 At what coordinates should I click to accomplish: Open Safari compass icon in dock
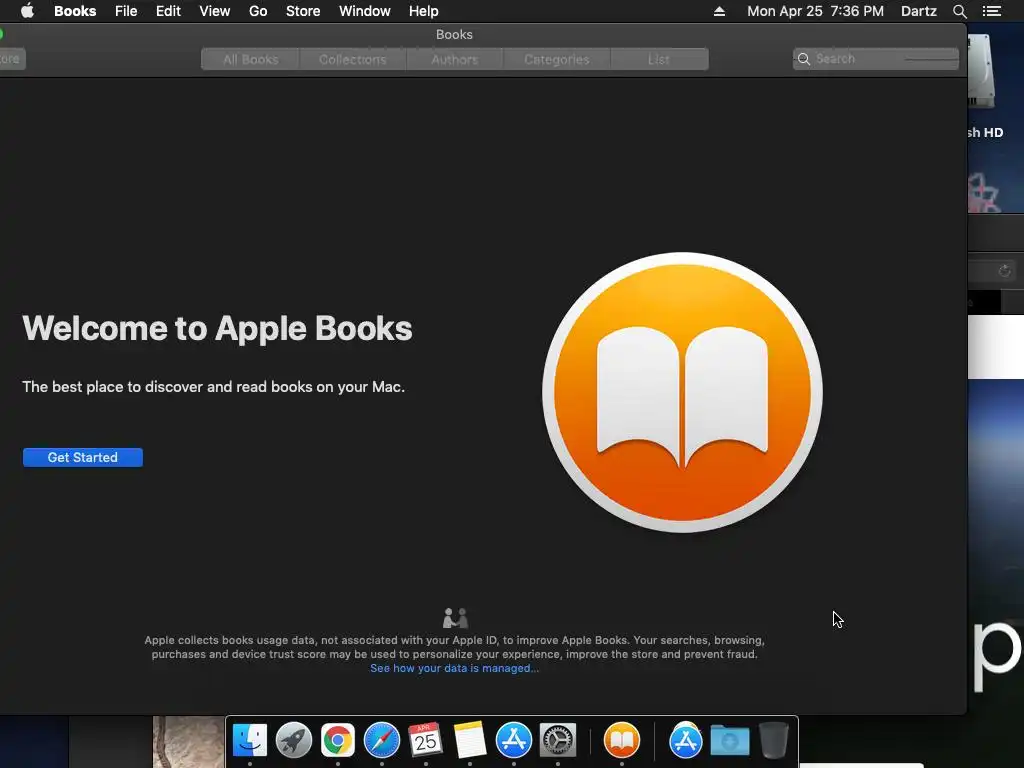(381, 740)
